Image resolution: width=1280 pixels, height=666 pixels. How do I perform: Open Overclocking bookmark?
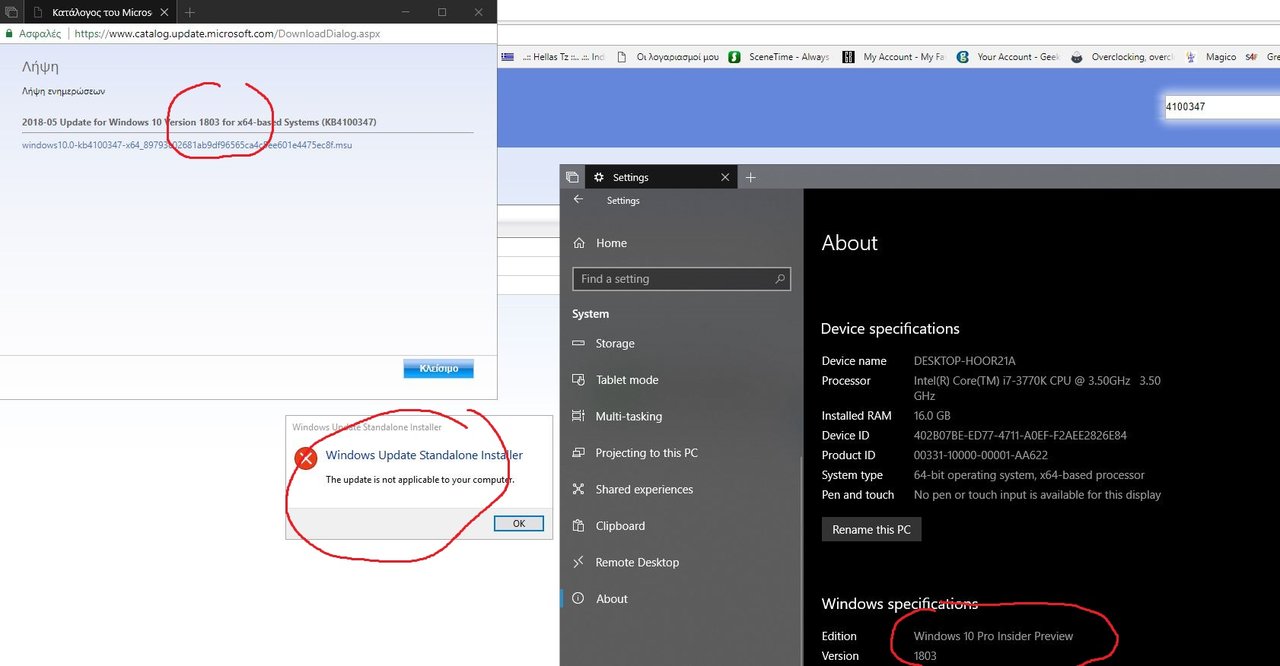1122,57
